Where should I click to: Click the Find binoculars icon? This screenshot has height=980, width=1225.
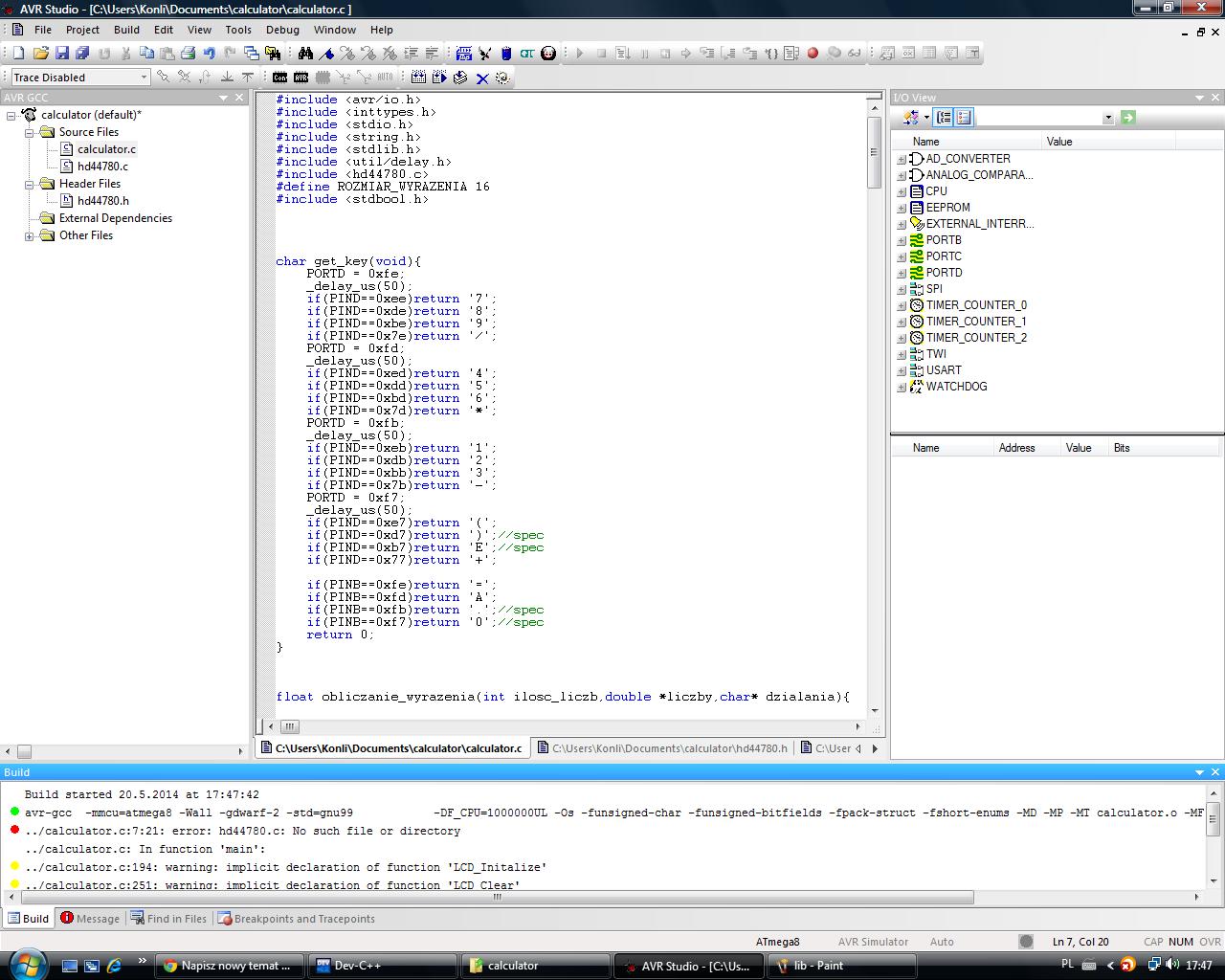pyautogui.click(x=305, y=54)
